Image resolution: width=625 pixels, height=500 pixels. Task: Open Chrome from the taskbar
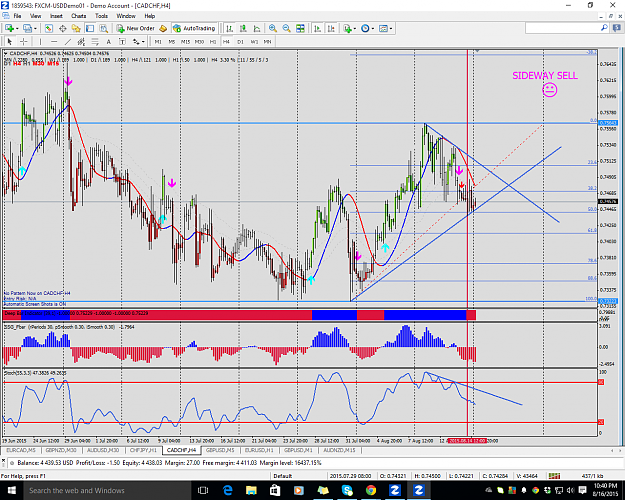[x=371, y=490]
